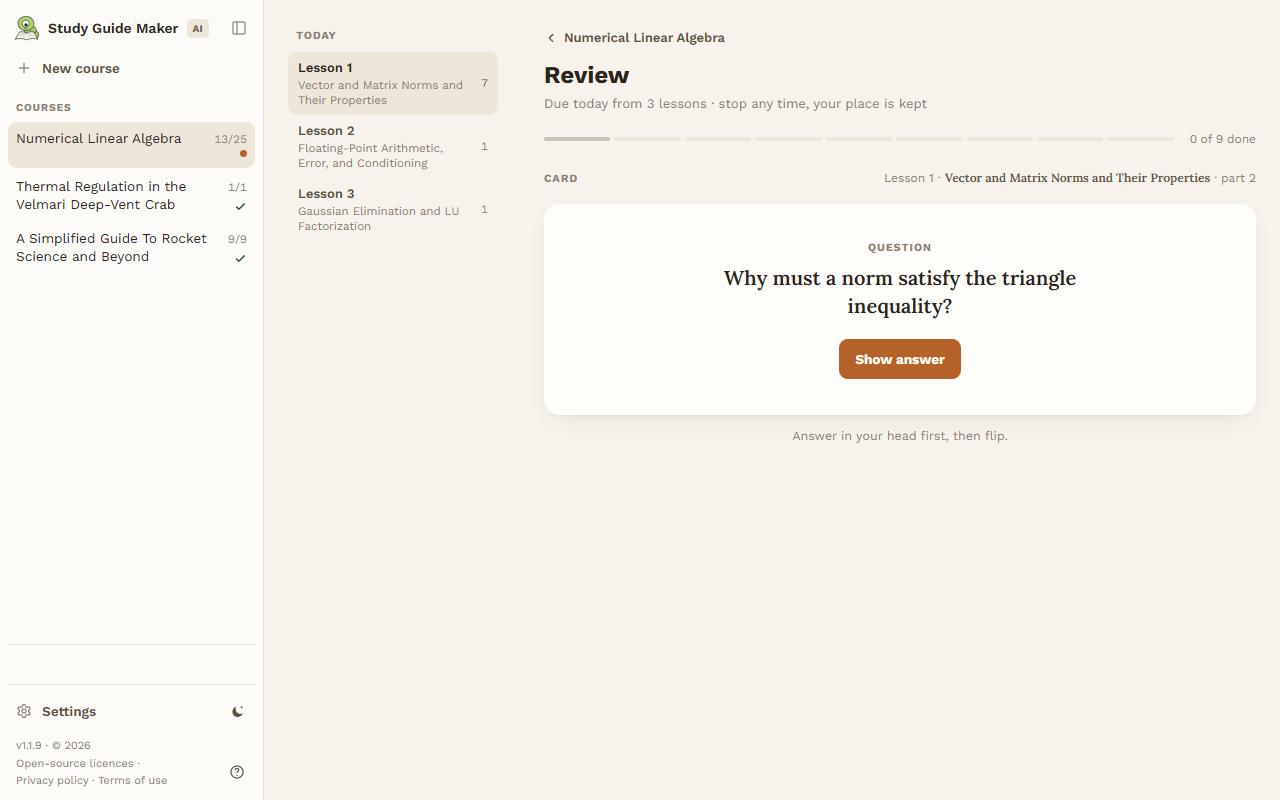The height and width of the screenshot is (800, 1280).
Task: Select Lesson 1 Vector and Matrix Norms
Action: pos(393,84)
